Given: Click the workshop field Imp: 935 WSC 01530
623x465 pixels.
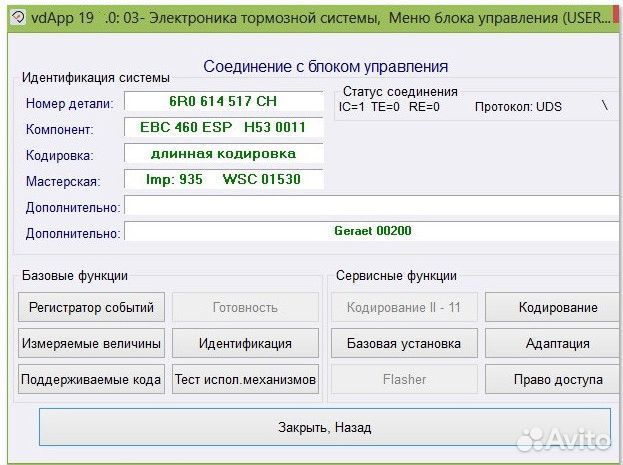Looking at the screenshot, I should point(224,179).
